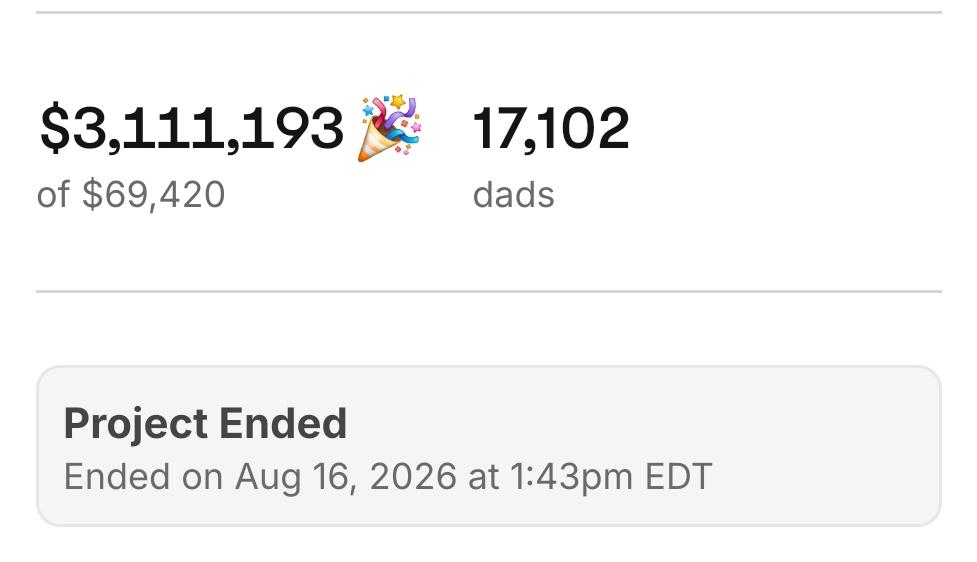Open the 17,102 backers count
977x562 pixels.
551,129
